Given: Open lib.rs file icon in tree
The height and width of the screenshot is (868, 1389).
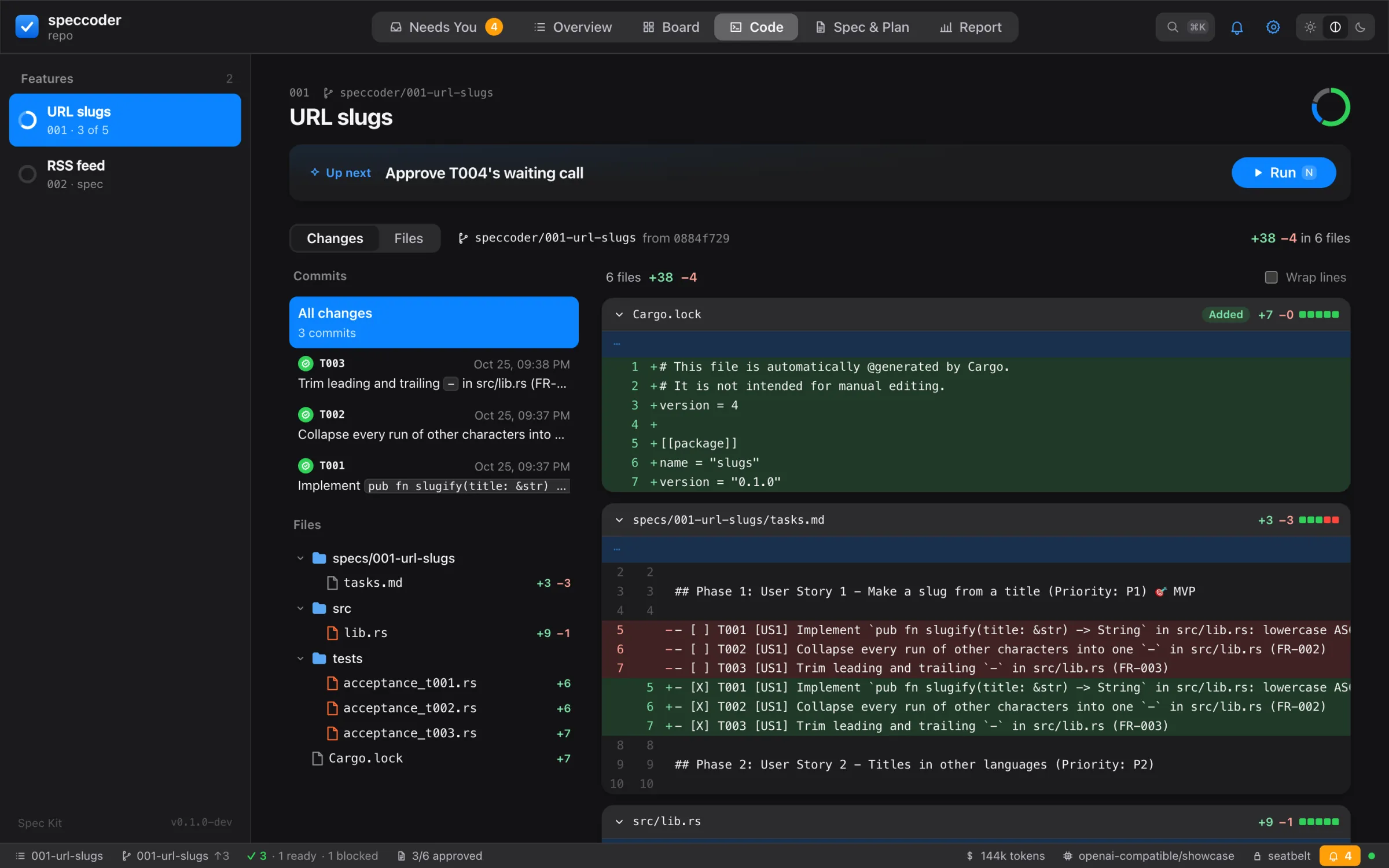Looking at the screenshot, I should pos(333,633).
